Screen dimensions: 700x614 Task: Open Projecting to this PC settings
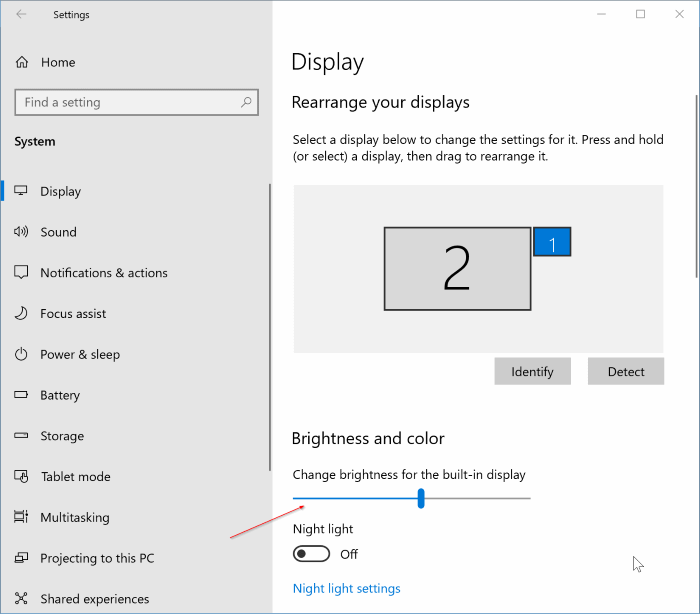pos(96,559)
